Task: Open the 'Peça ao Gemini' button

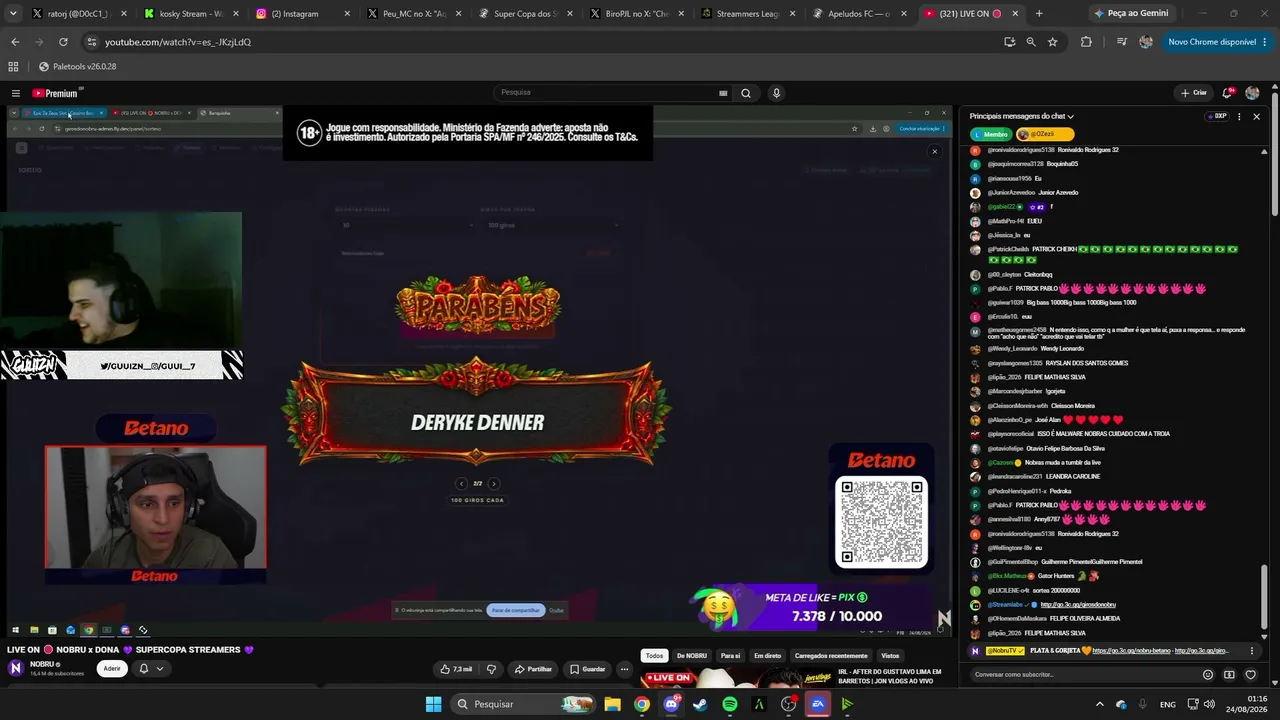Action: [x=1131, y=14]
